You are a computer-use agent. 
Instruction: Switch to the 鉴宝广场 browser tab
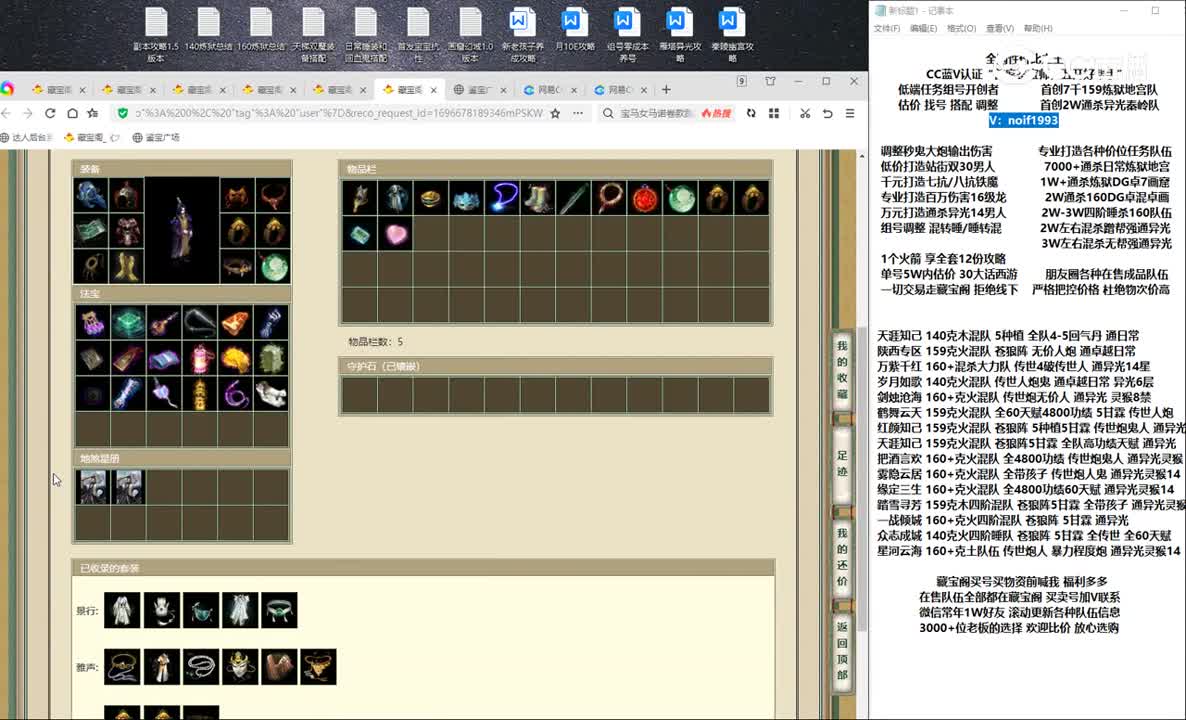pos(480,89)
